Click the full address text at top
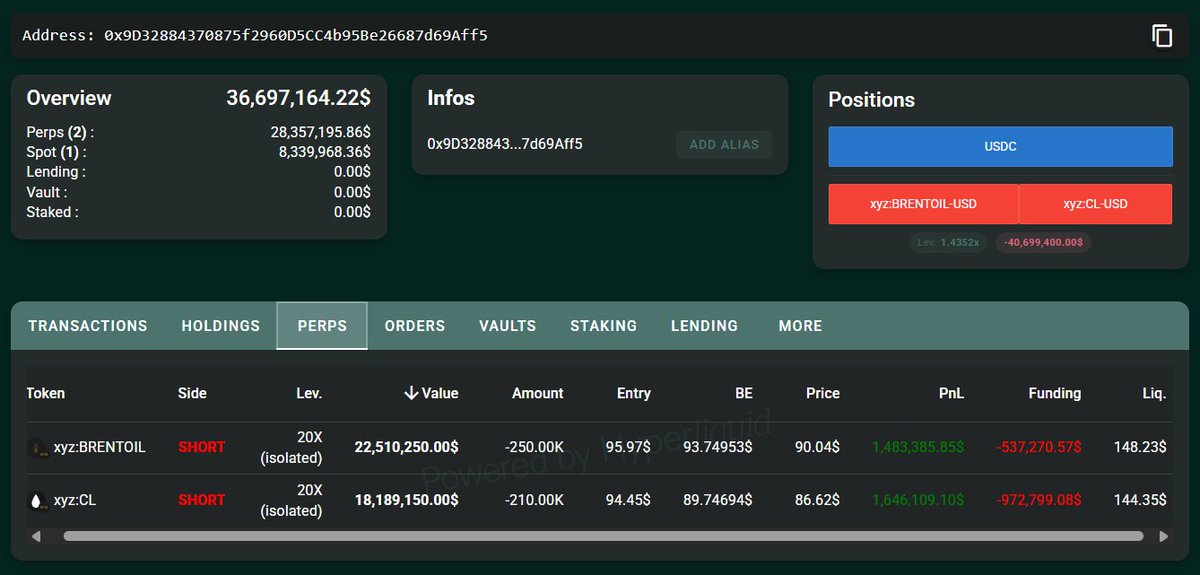 [x=296, y=36]
